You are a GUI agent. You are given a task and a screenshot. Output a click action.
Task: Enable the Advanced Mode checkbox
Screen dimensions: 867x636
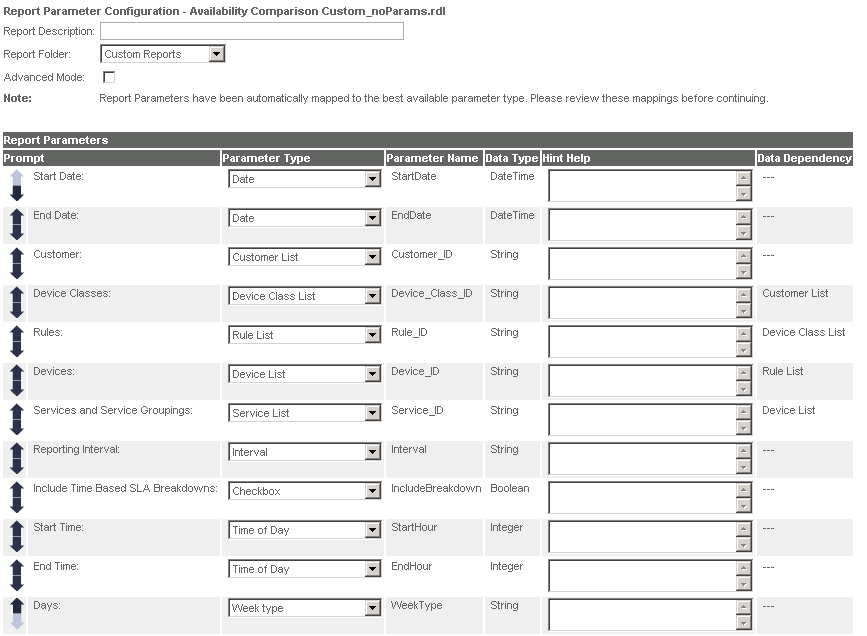[x=109, y=77]
